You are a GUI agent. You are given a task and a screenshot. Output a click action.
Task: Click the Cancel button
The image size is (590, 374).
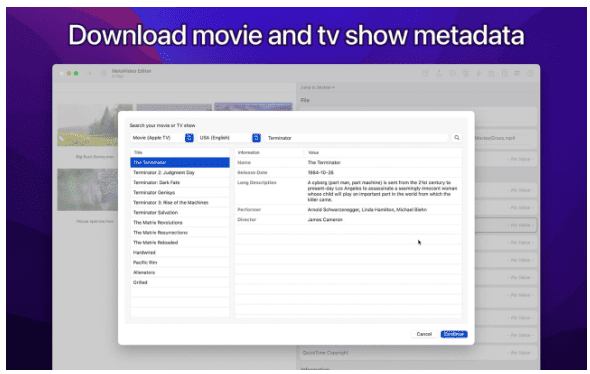[x=424, y=334]
